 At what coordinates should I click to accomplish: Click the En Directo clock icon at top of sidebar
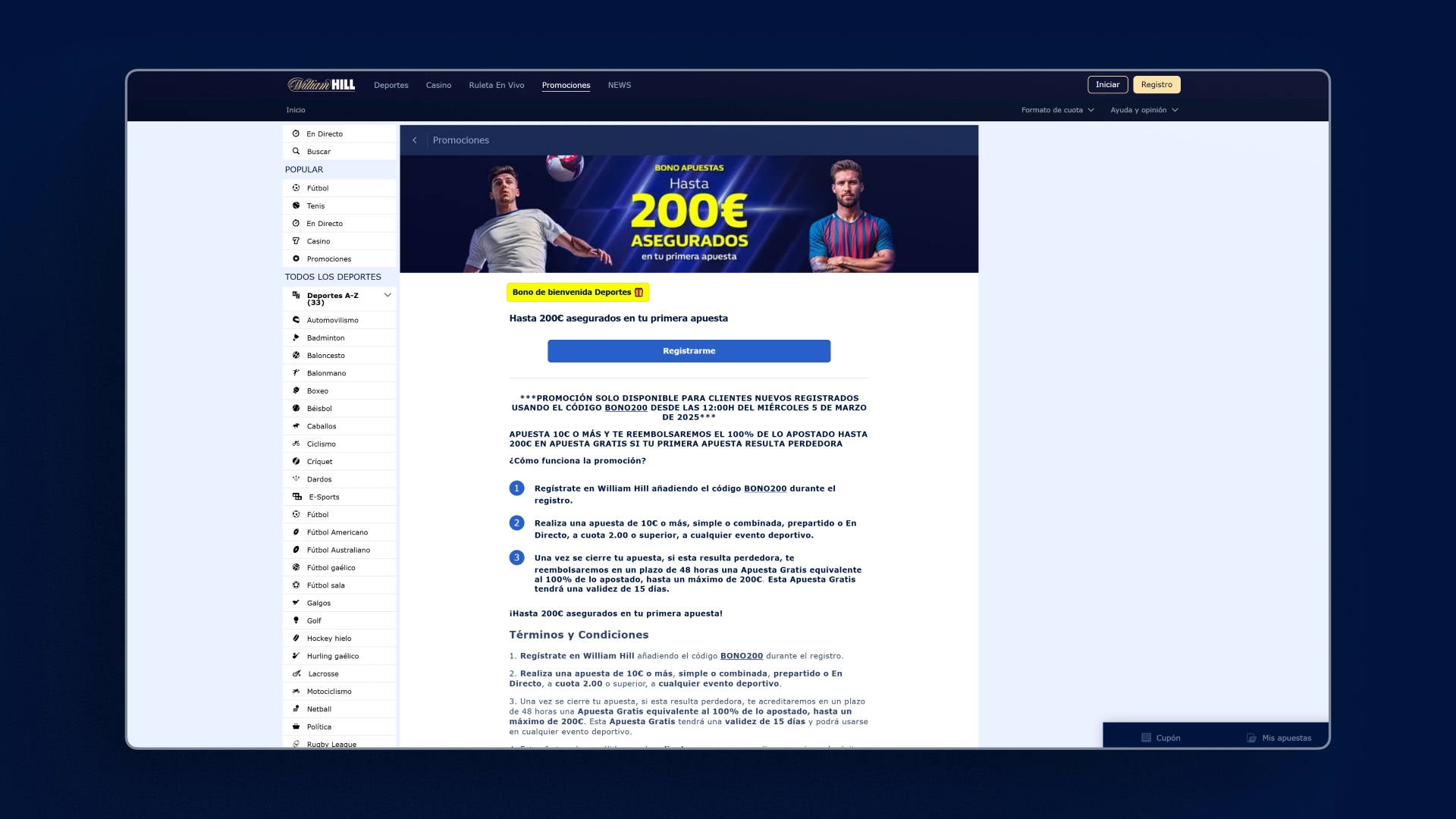coord(296,133)
